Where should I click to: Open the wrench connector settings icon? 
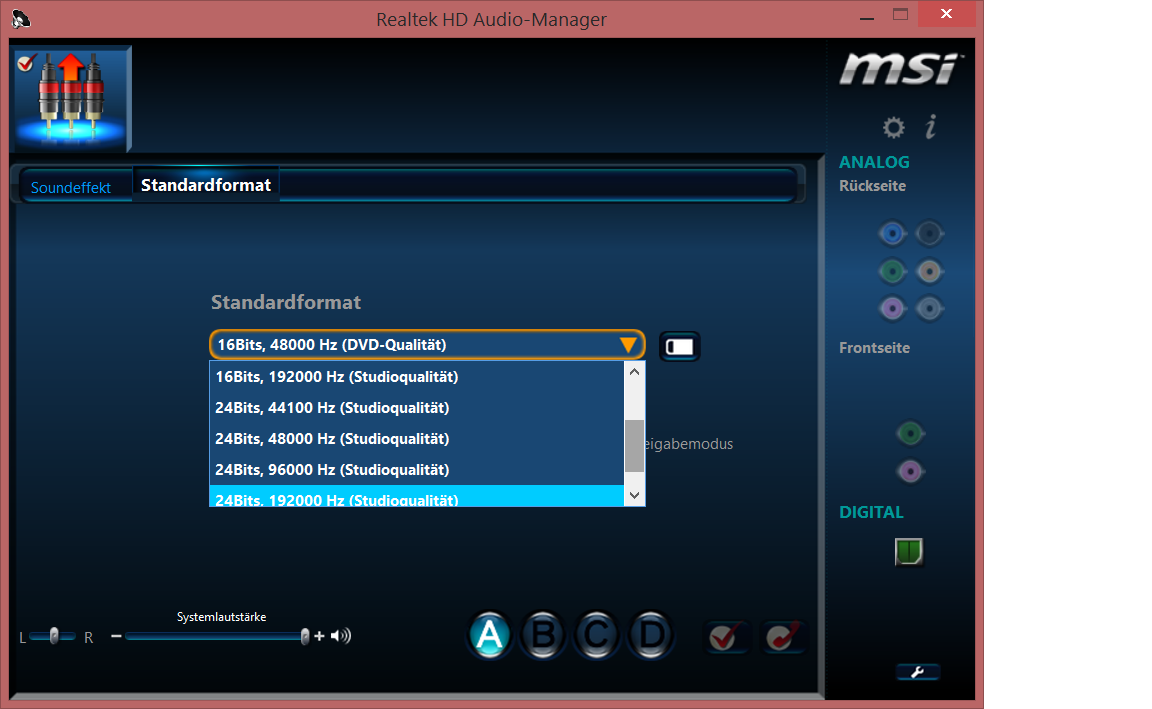[918, 672]
